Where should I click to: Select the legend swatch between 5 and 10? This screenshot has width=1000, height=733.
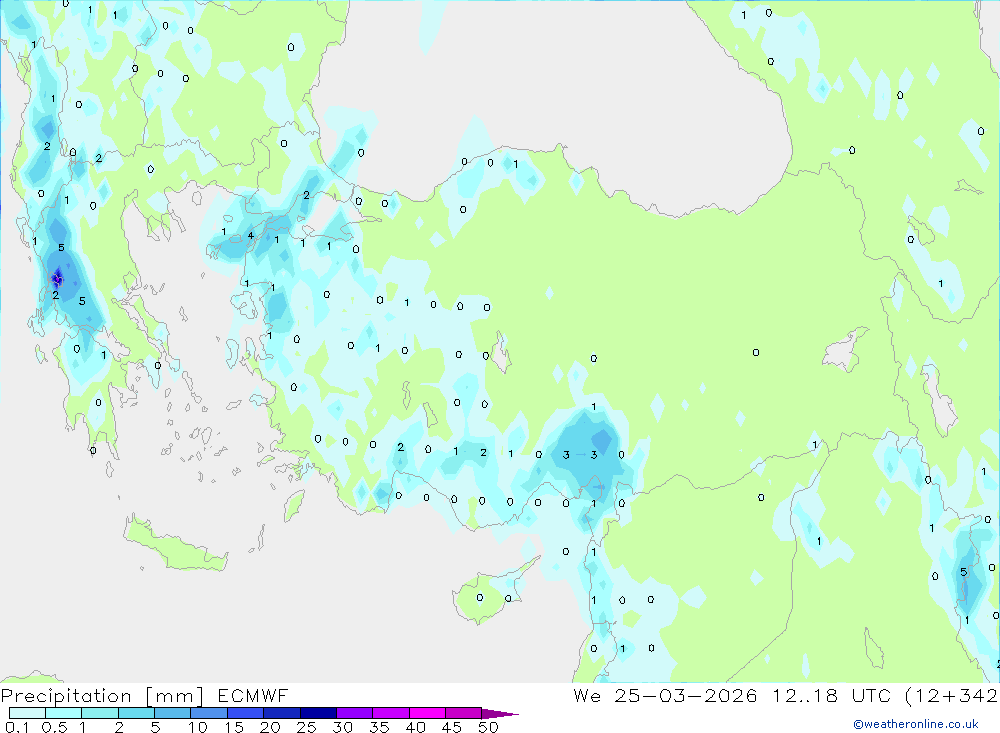172,713
